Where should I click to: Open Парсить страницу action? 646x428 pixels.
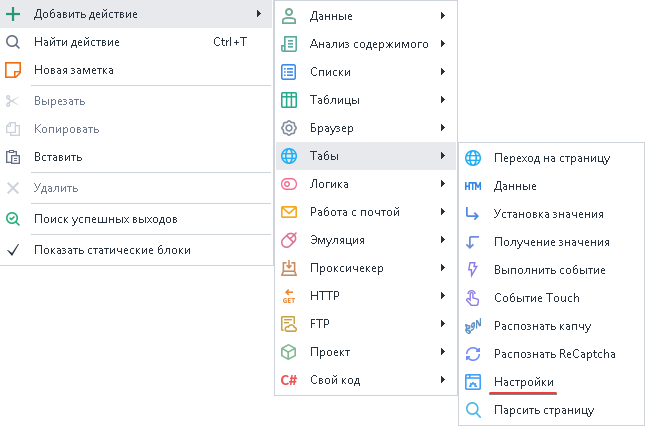pyautogui.click(x=544, y=410)
